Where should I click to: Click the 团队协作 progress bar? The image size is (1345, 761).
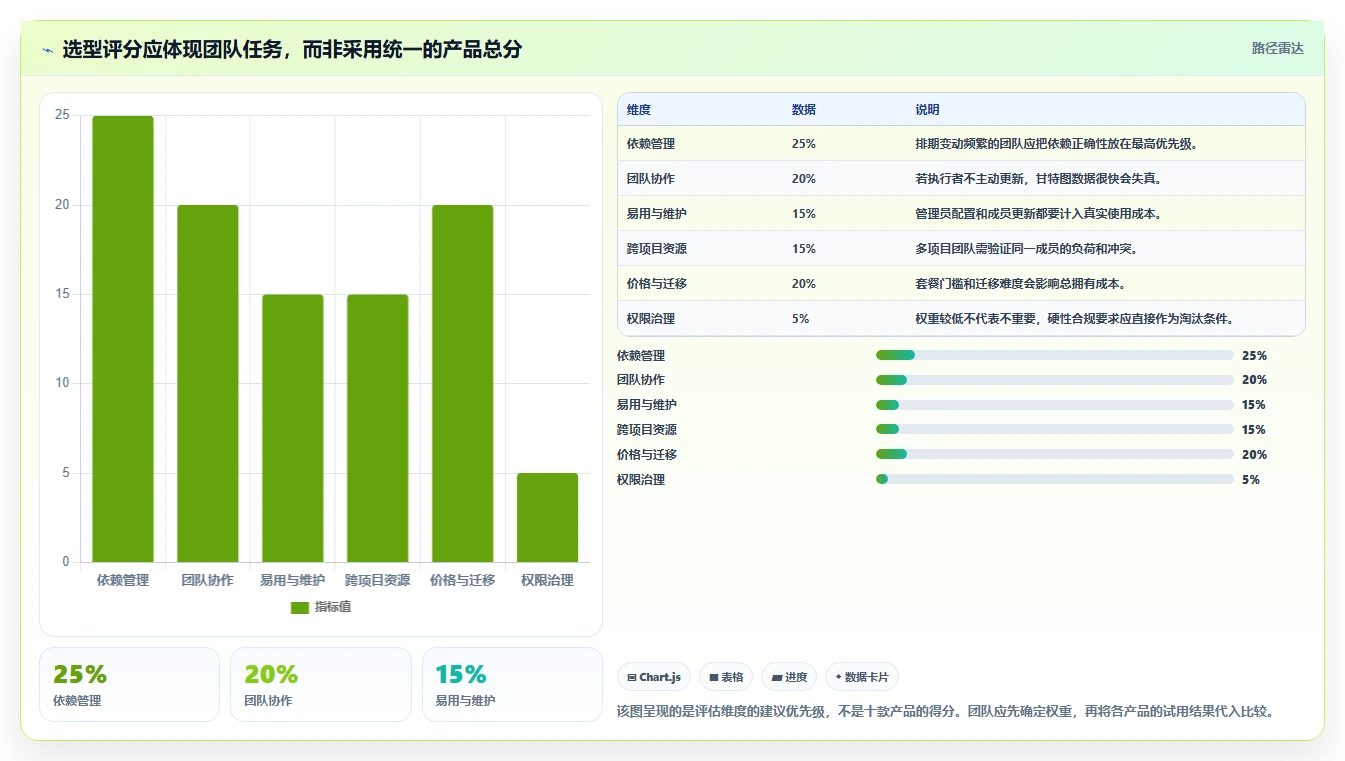[x=1055, y=380]
